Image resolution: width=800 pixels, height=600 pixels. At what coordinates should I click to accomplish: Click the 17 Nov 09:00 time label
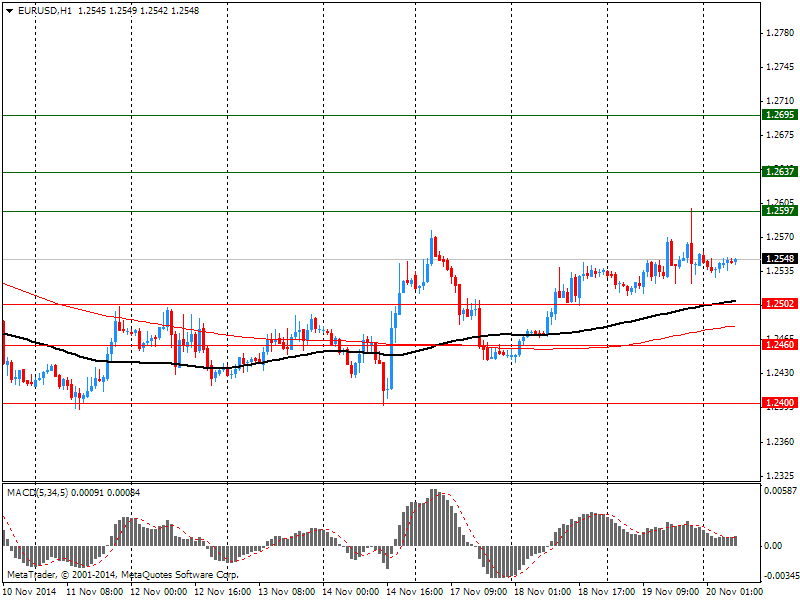479,592
